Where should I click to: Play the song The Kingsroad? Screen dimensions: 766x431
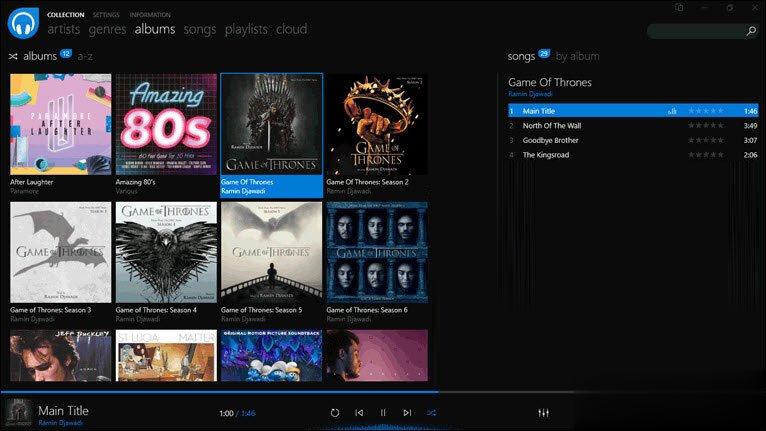[x=633, y=155]
